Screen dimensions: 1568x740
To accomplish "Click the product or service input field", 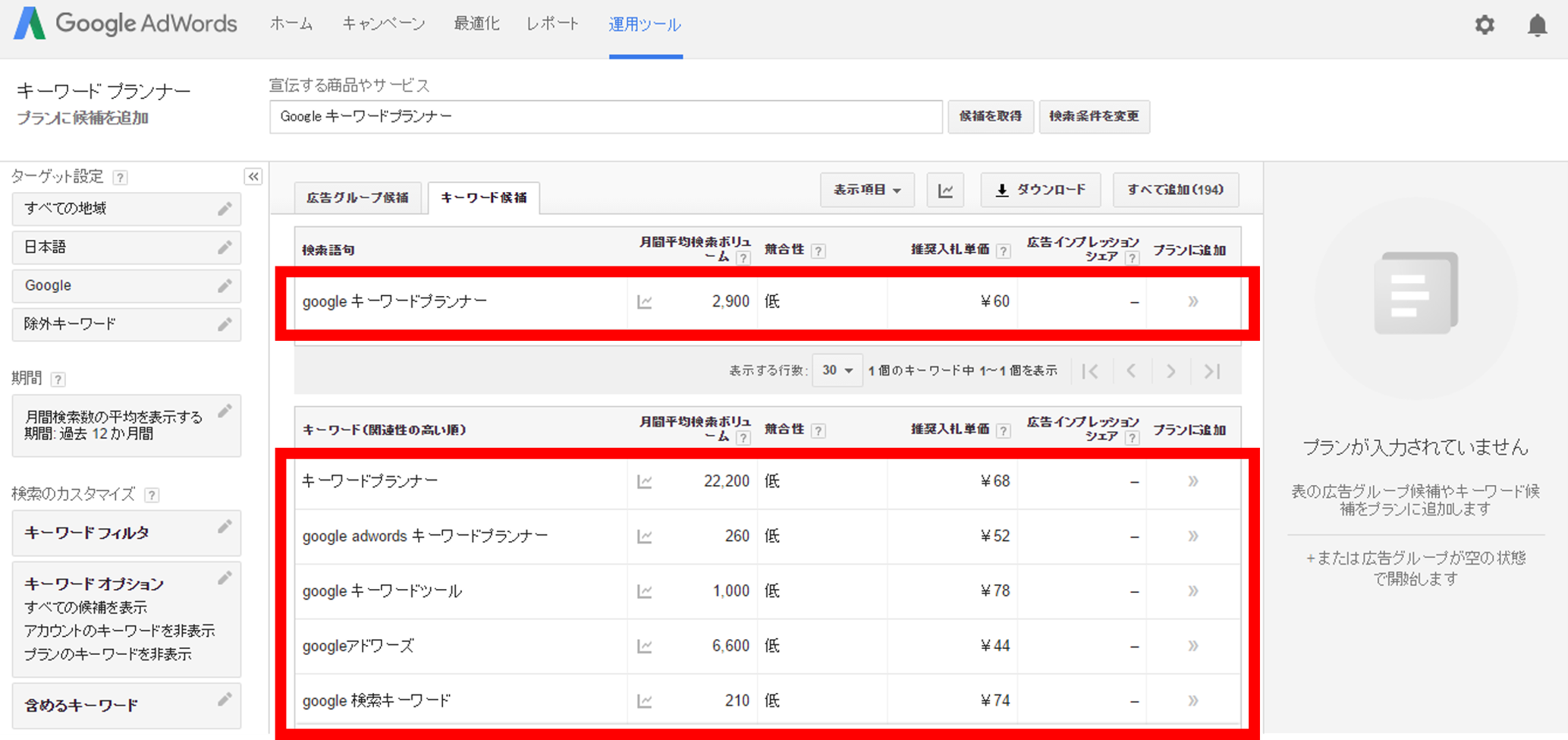I will click(605, 117).
